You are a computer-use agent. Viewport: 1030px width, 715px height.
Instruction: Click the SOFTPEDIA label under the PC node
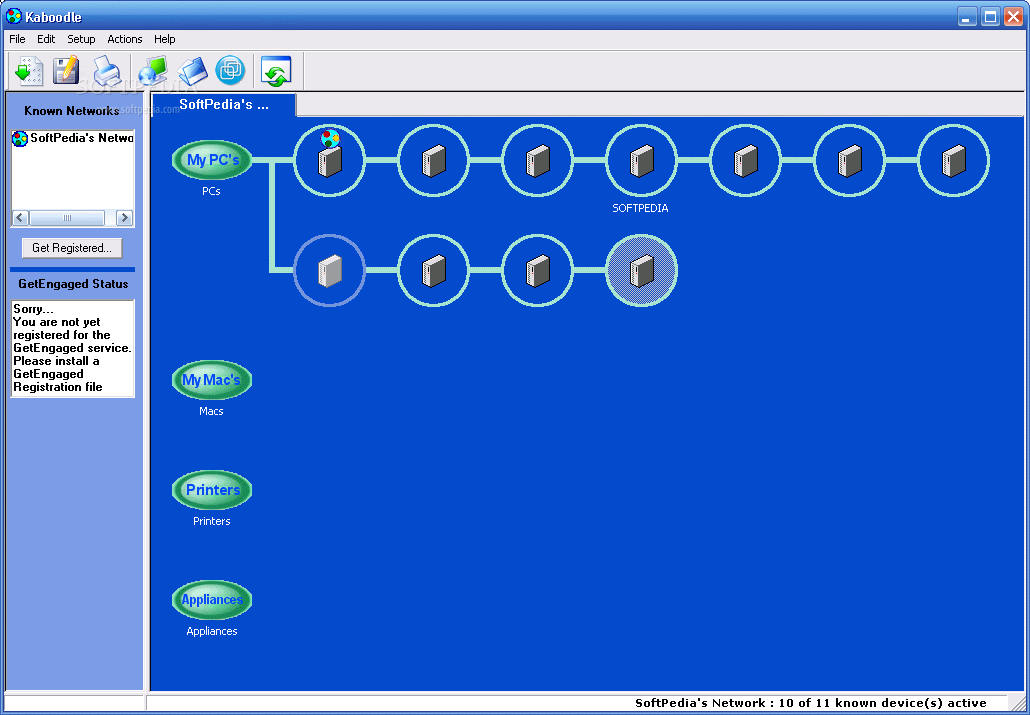[x=640, y=208]
